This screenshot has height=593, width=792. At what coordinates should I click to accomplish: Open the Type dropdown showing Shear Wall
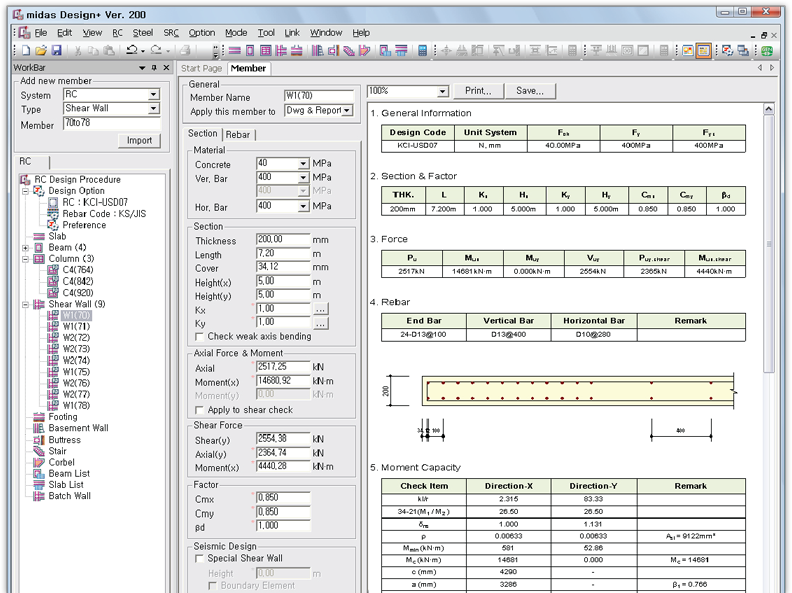point(154,109)
